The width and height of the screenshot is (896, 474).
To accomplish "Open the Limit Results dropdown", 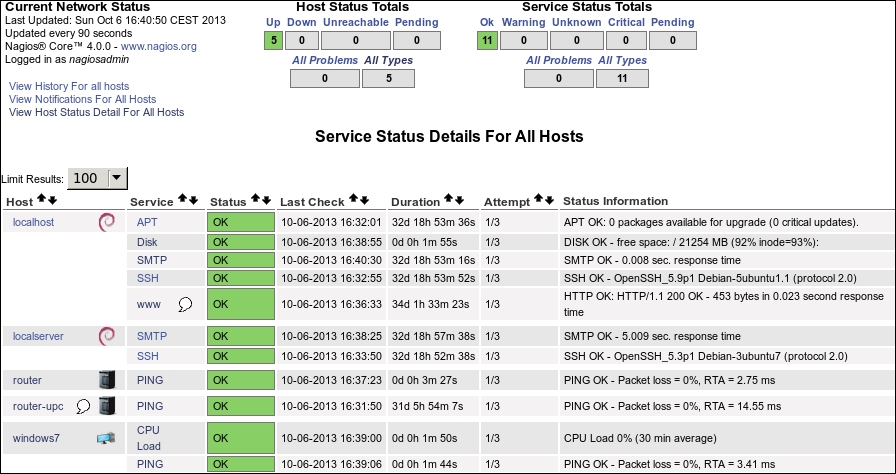I will (x=118, y=178).
